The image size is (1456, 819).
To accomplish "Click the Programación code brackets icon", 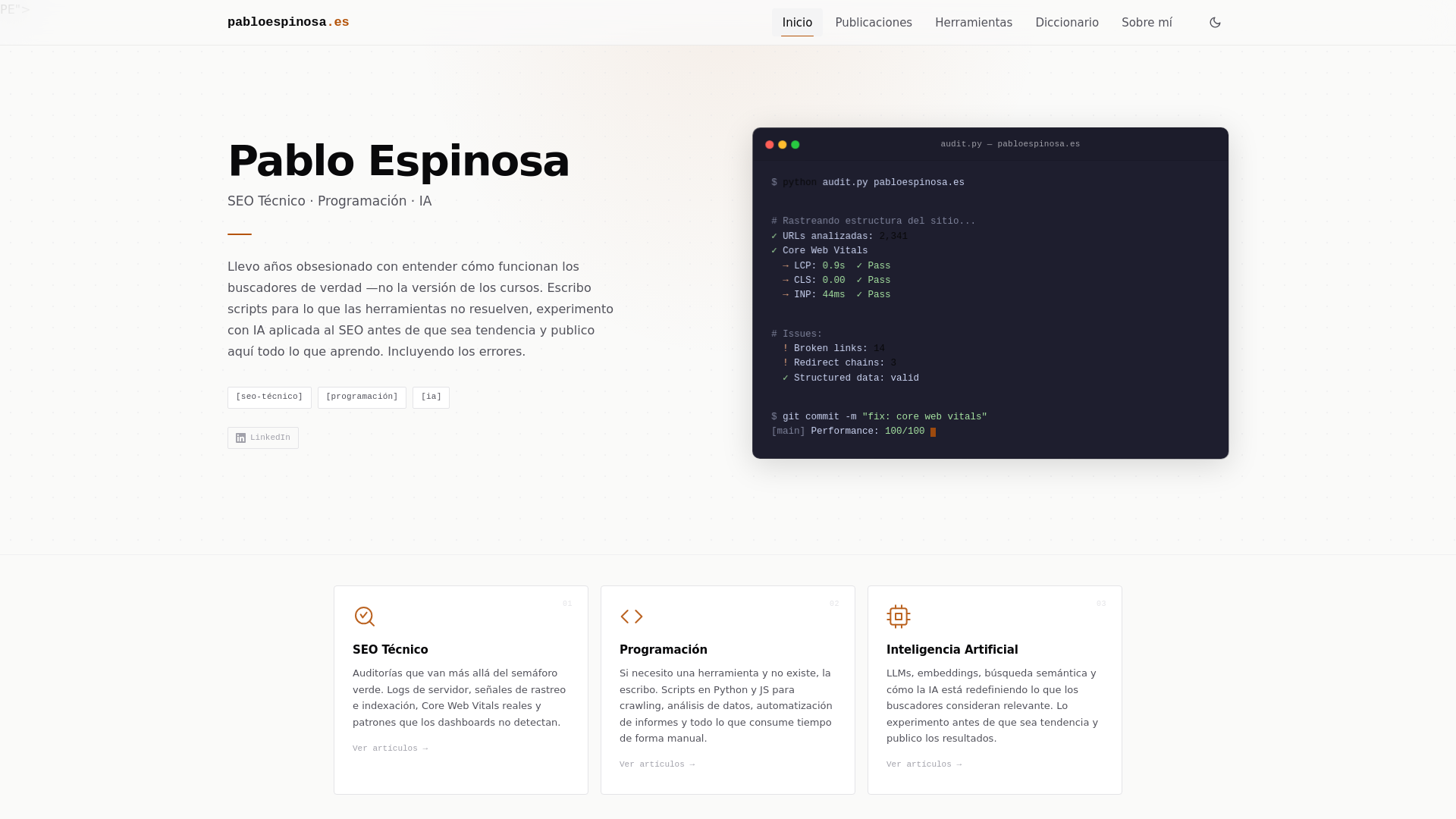I will (632, 617).
